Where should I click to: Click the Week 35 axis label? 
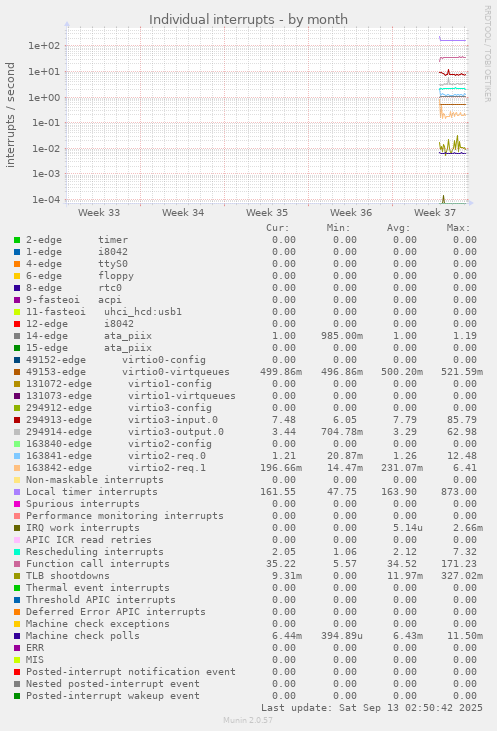click(x=267, y=213)
